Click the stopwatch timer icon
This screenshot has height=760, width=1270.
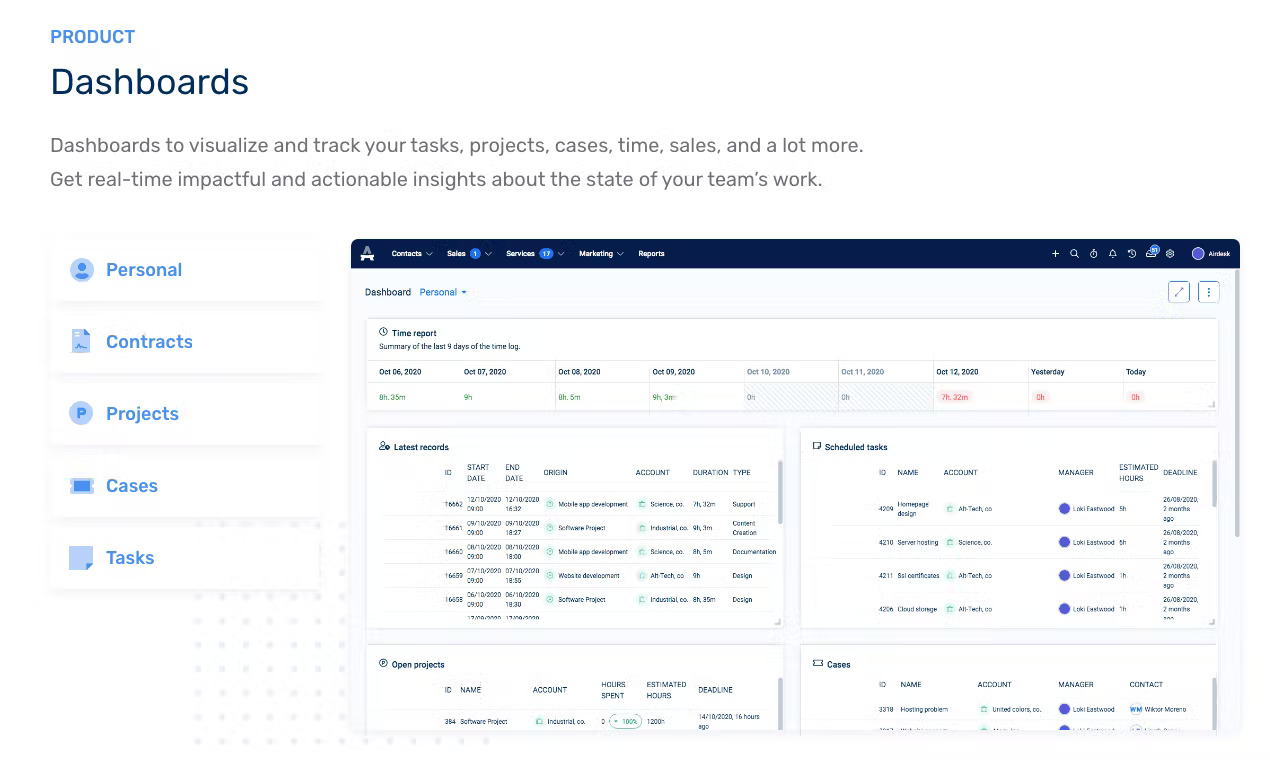[x=1094, y=253]
